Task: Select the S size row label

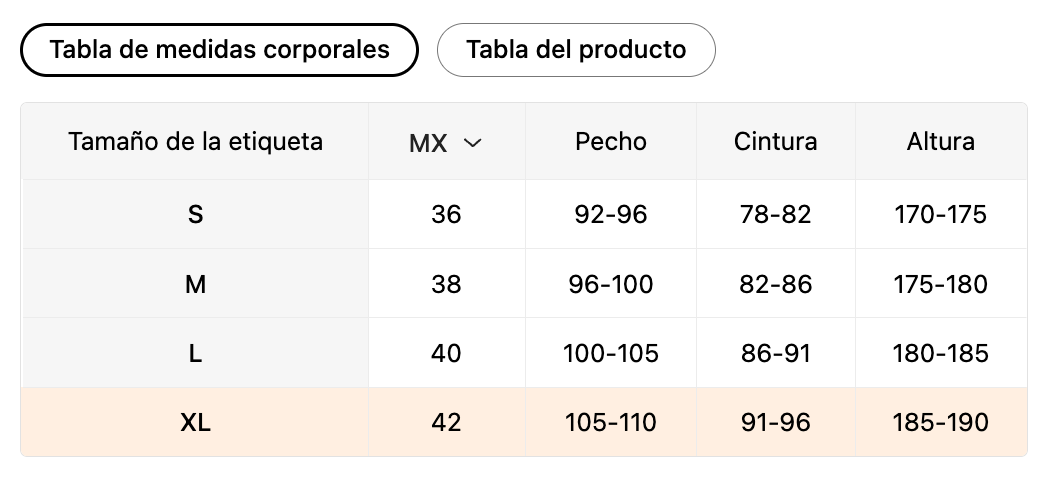Action: click(x=196, y=214)
